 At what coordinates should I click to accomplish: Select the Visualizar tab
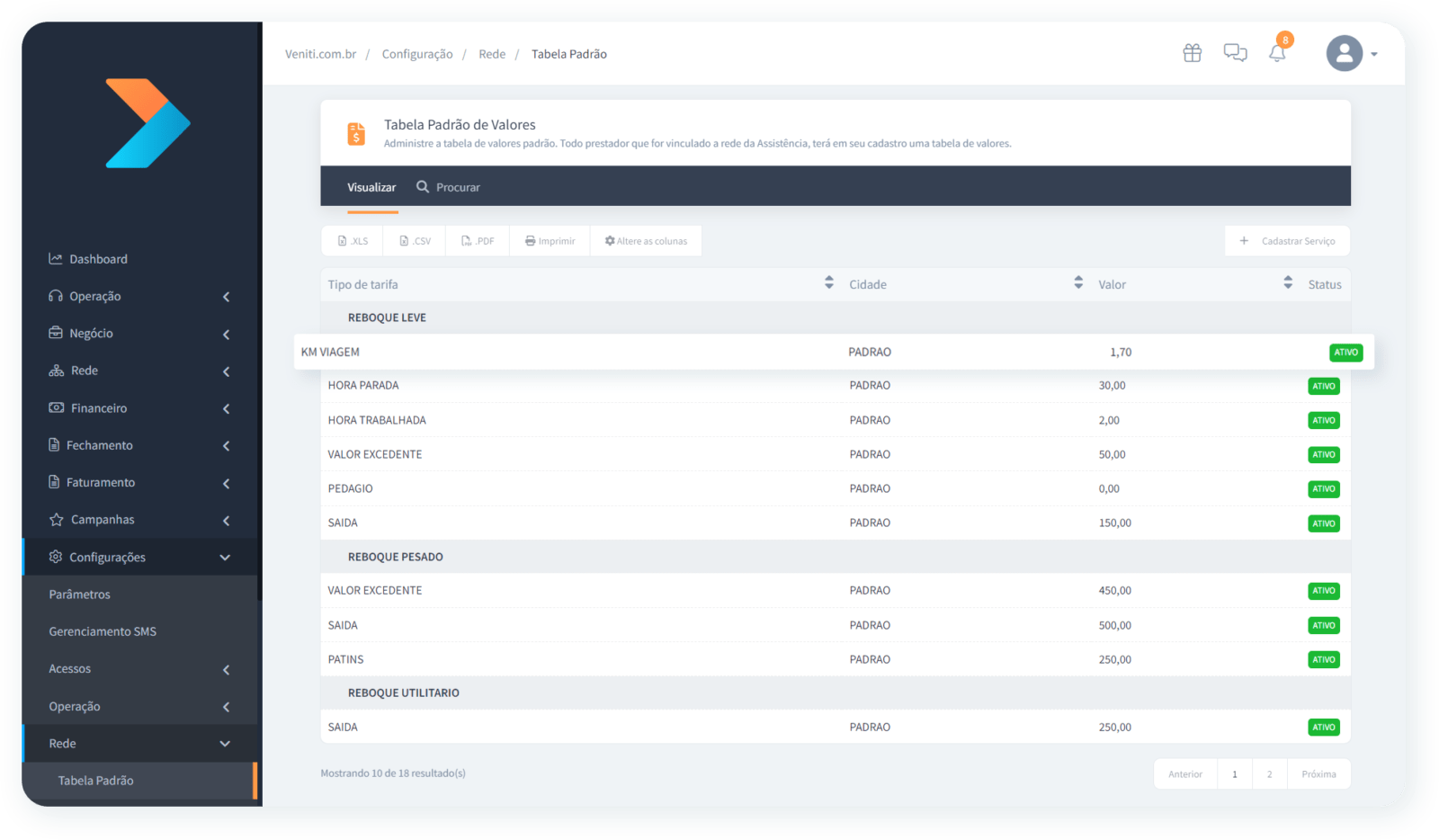(371, 187)
